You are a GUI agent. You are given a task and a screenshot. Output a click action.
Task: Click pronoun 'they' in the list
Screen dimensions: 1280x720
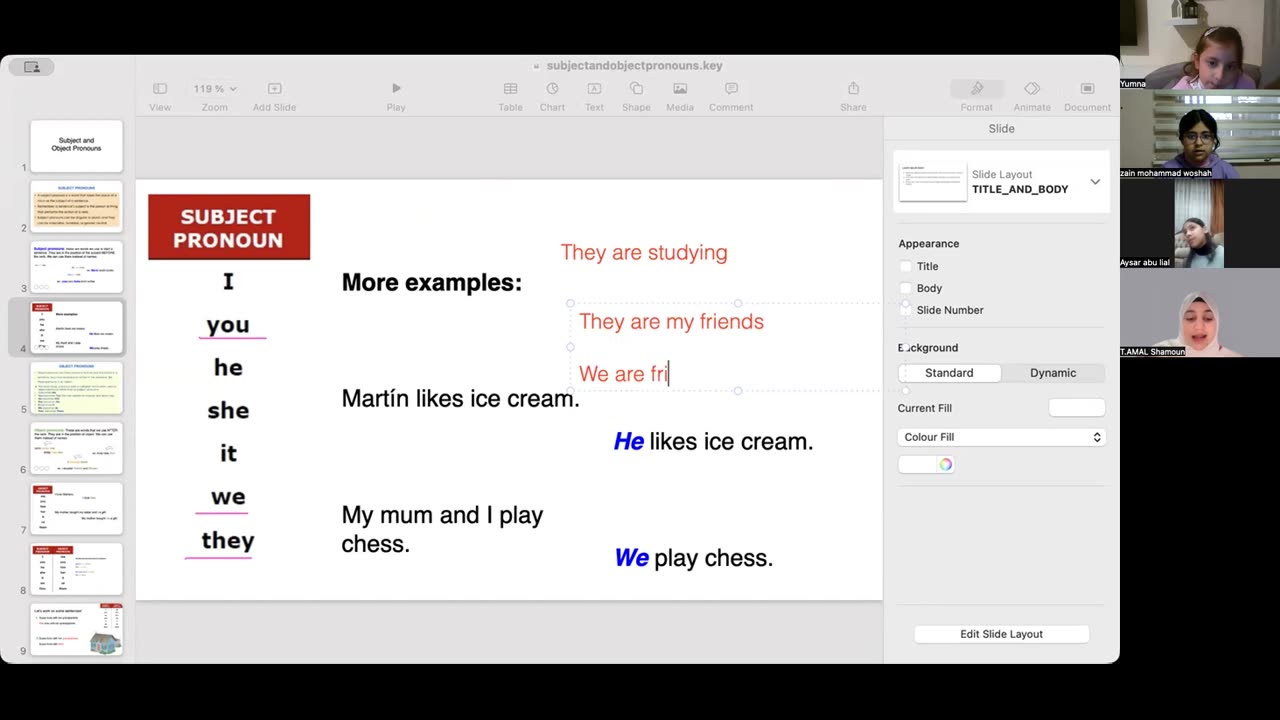pos(228,540)
